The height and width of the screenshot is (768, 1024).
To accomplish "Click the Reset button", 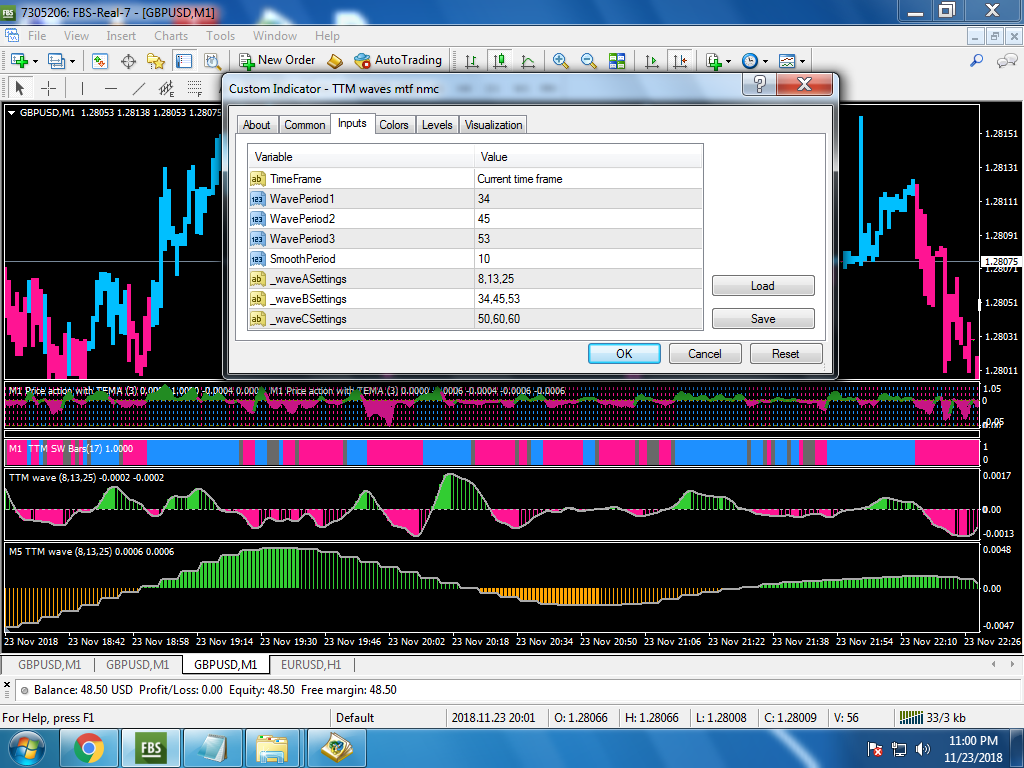I will pos(786,353).
